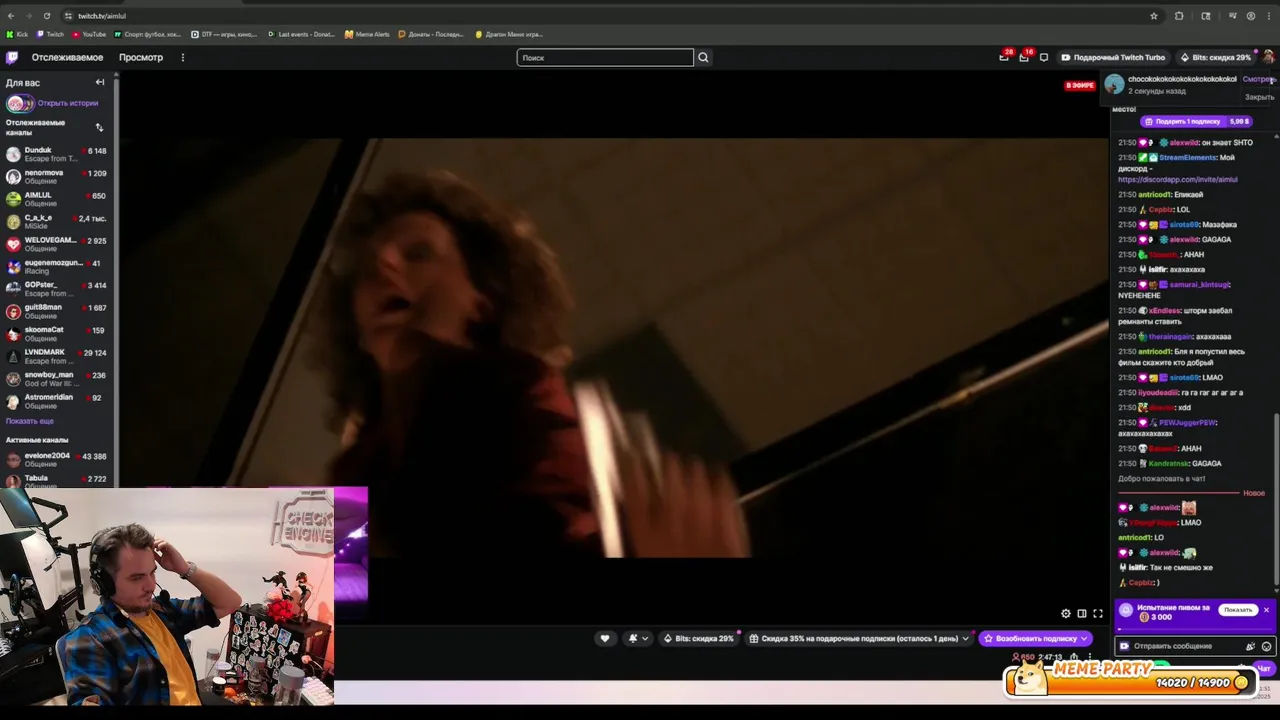Viewport: 1280px width, 720px height.
Task: Open the Meme Alerts bookmark
Action: [x=367, y=34]
